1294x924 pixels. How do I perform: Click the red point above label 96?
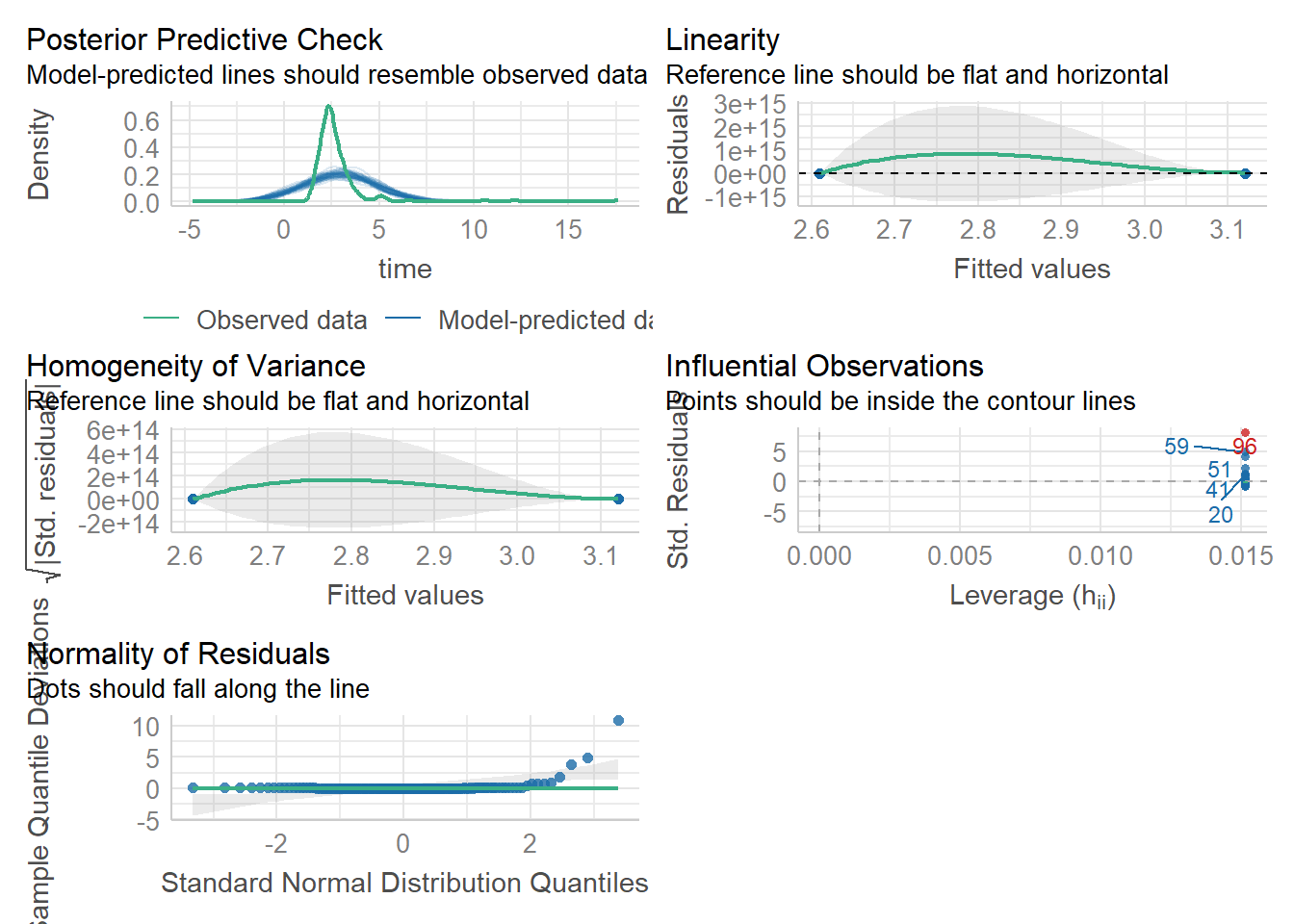[1245, 433]
